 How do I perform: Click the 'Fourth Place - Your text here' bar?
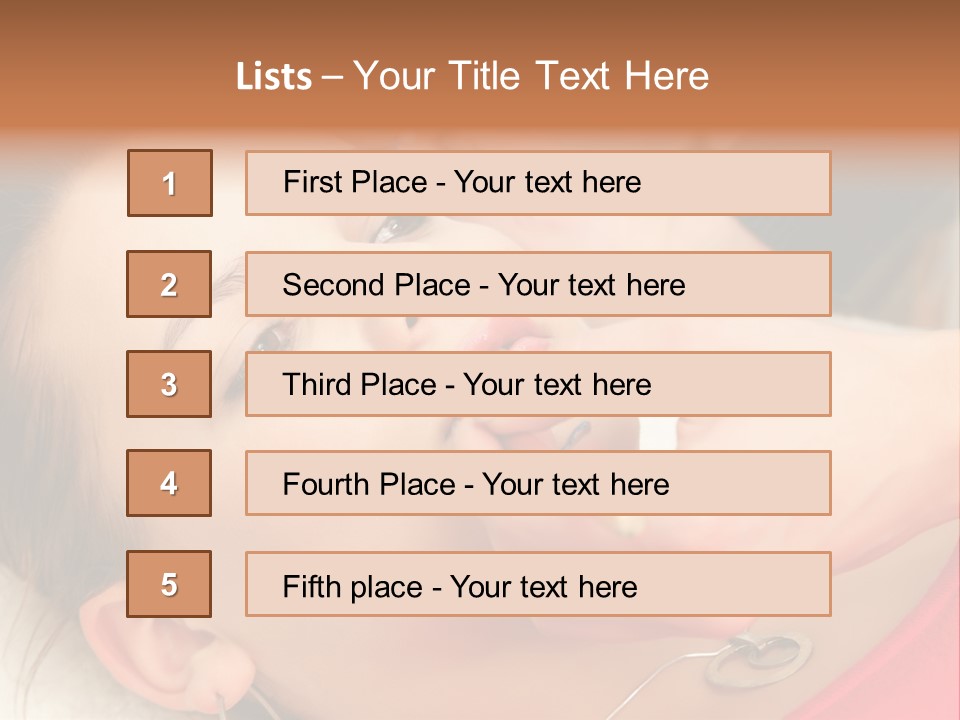[538, 483]
